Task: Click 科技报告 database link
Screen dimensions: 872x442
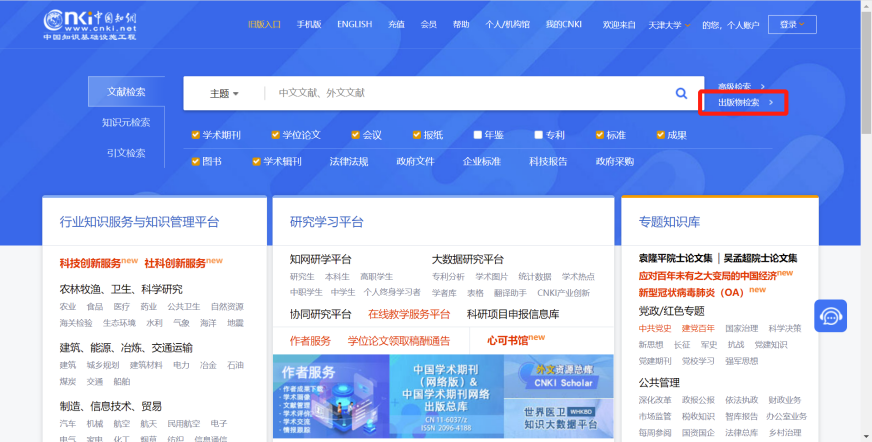Action: coord(548,161)
